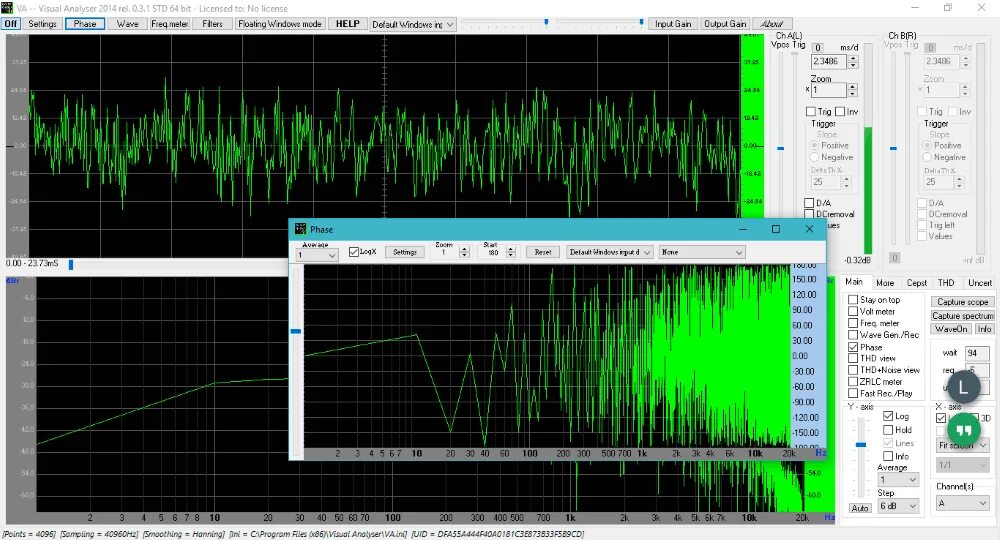Screen dimensions: 1000x540
Task: Toggle Floating Windows mode
Action: (280, 24)
